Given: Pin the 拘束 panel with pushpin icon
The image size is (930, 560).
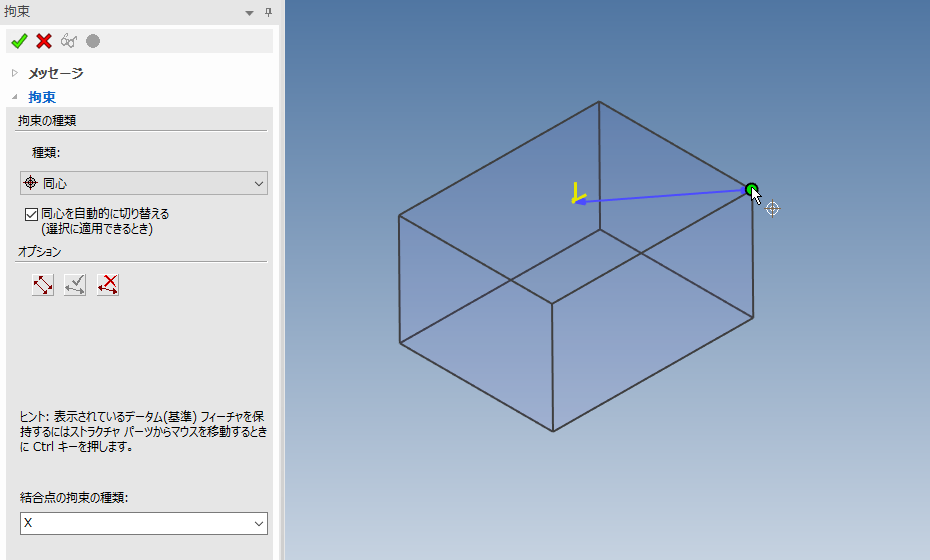Looking at the screenshot, I should 267,12.
